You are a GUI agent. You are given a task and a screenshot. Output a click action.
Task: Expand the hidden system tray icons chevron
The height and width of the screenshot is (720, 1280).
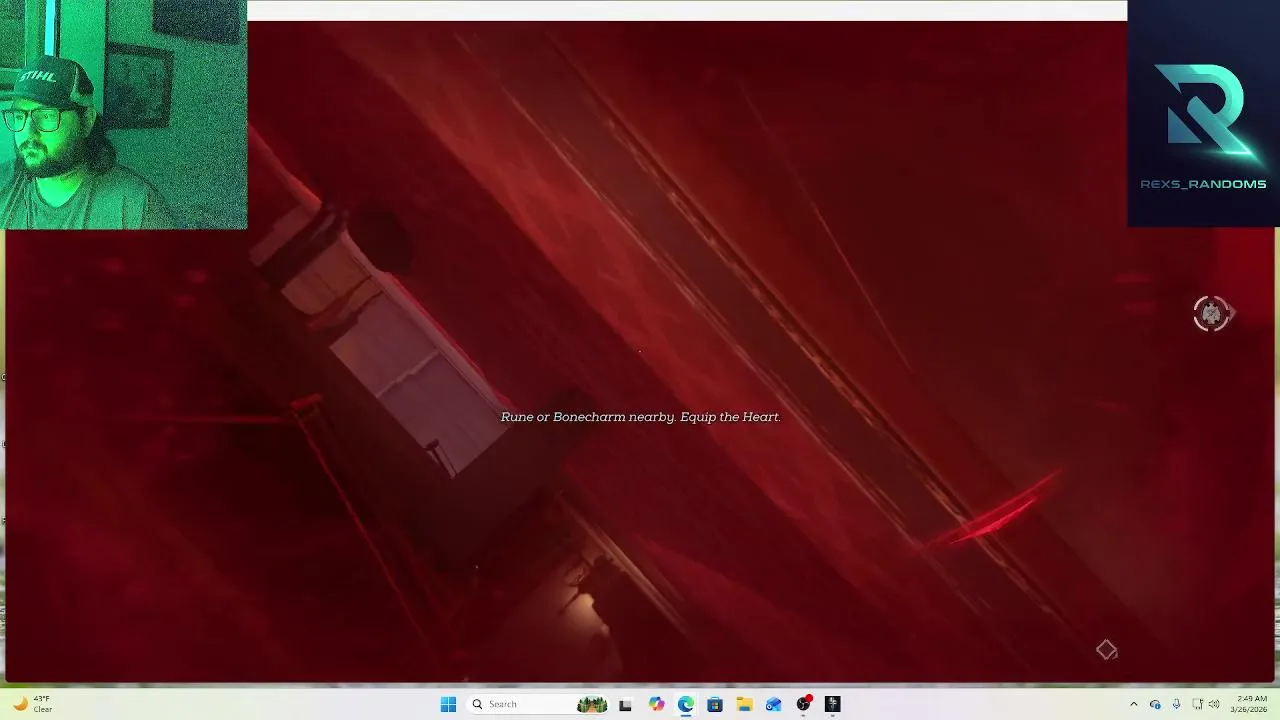coord(1133,704)
